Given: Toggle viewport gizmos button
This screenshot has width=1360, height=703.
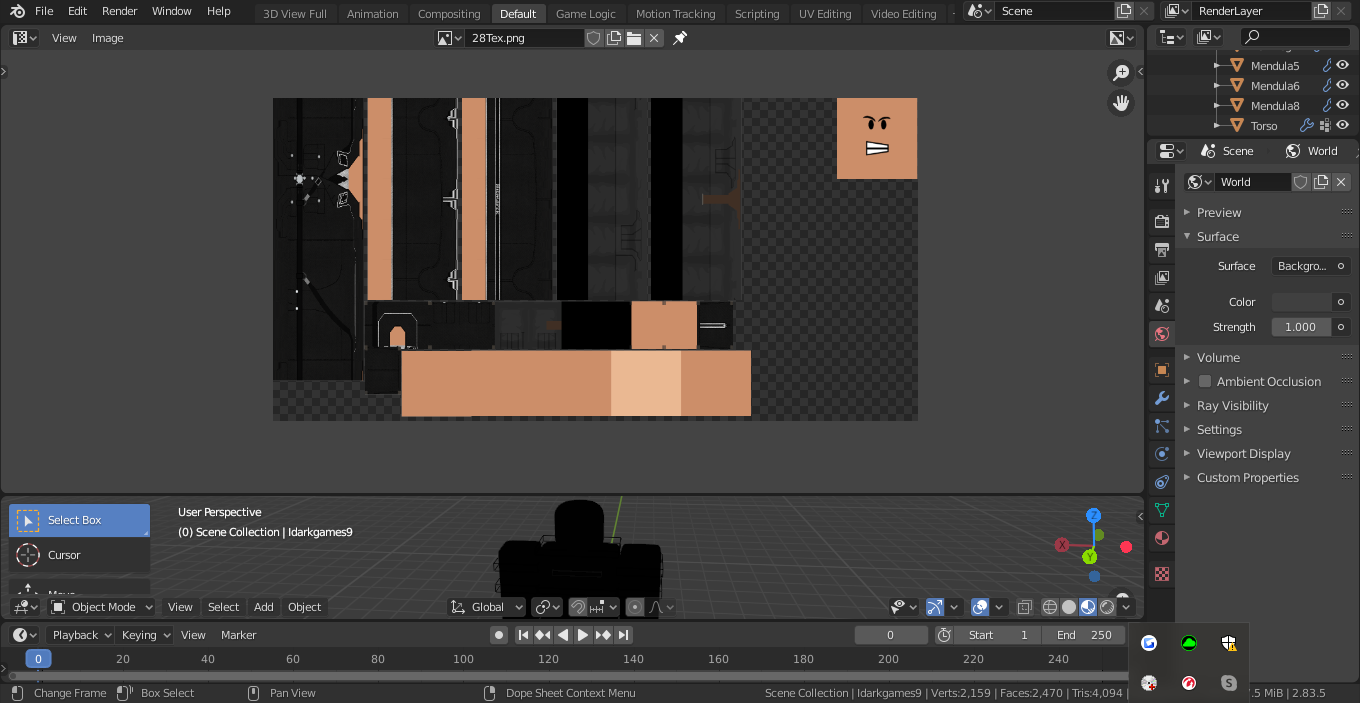Looking at the screenshot, I should coord(935,607).
